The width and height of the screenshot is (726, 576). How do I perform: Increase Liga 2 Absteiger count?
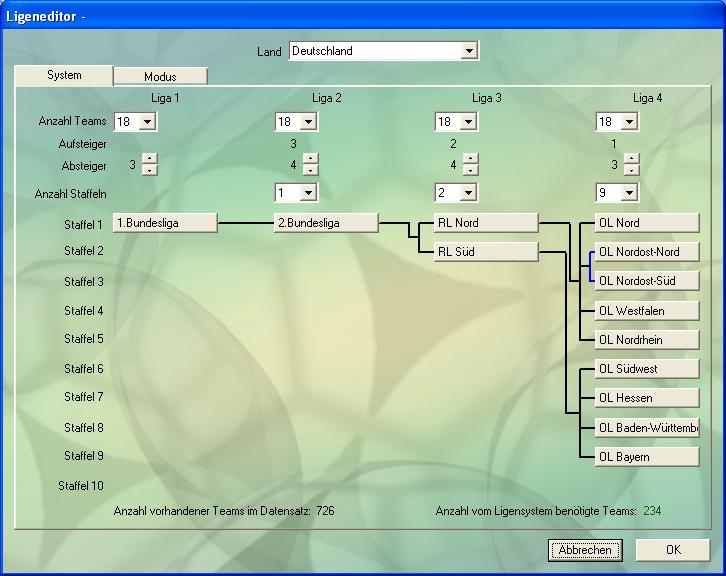(x=310, y=159)
